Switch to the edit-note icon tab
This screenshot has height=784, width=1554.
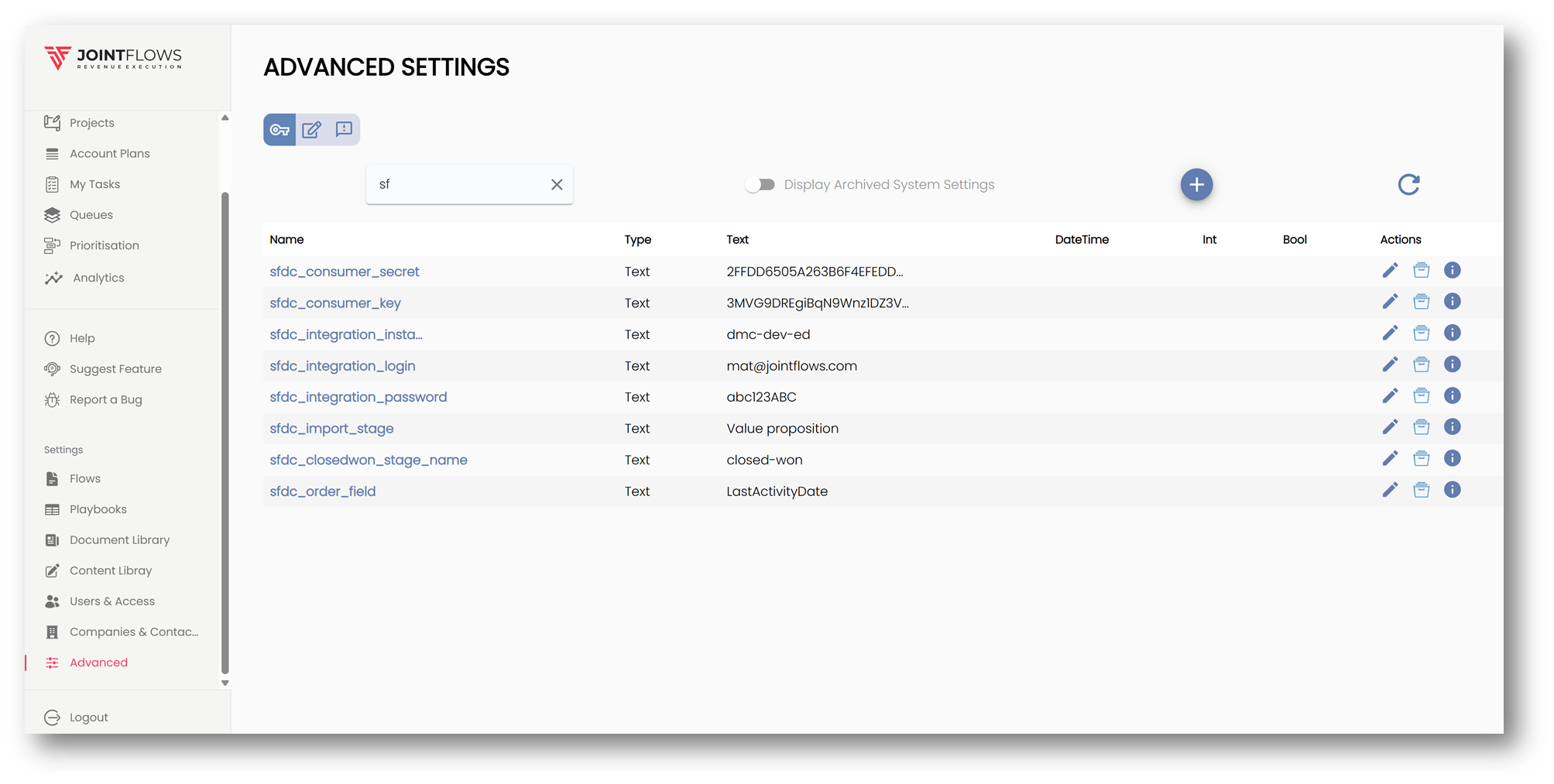click(312, 130)
